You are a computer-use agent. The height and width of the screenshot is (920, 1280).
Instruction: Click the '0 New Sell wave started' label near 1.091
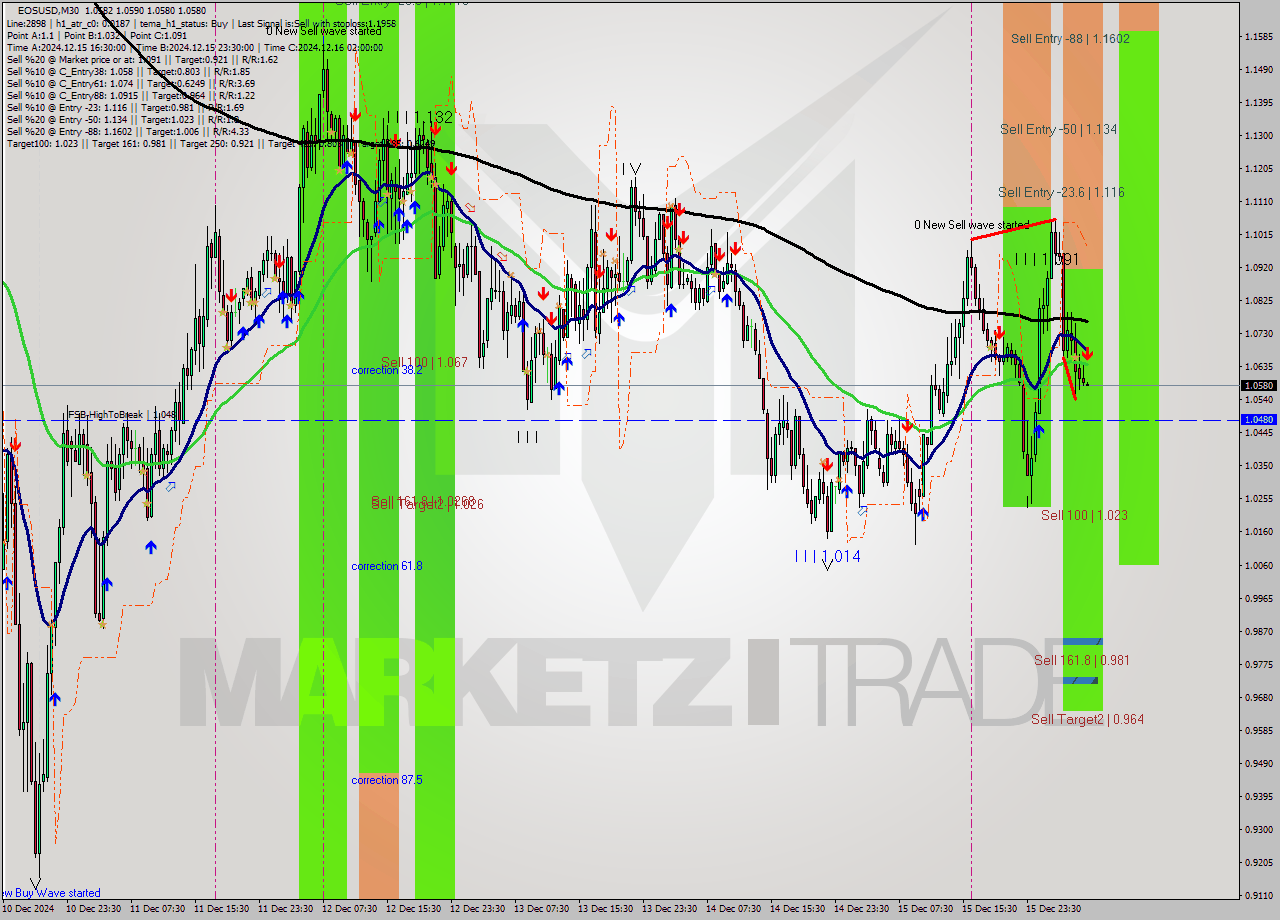[972, 225]
